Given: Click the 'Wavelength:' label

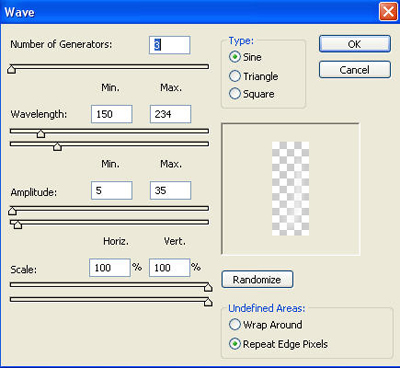Looking at the screenshot, I should (x=39, y=114).
